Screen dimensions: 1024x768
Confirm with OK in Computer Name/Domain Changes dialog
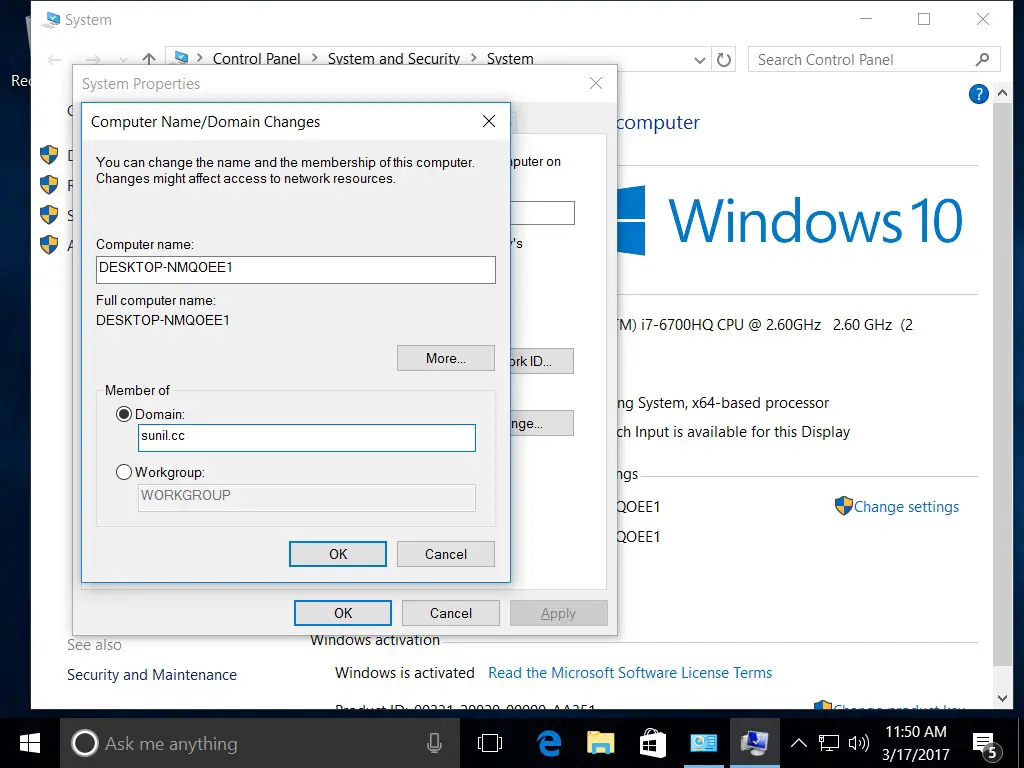click(x=338, y=554)
